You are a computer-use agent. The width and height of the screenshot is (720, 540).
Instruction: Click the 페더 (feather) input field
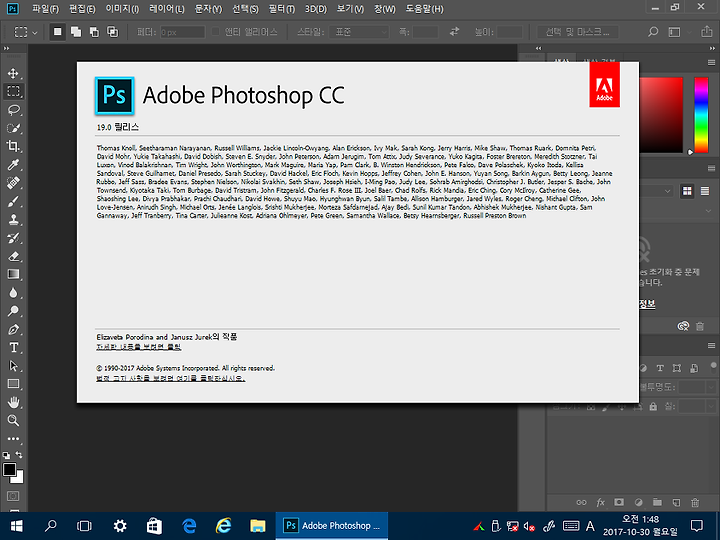[x=182, y=32]
